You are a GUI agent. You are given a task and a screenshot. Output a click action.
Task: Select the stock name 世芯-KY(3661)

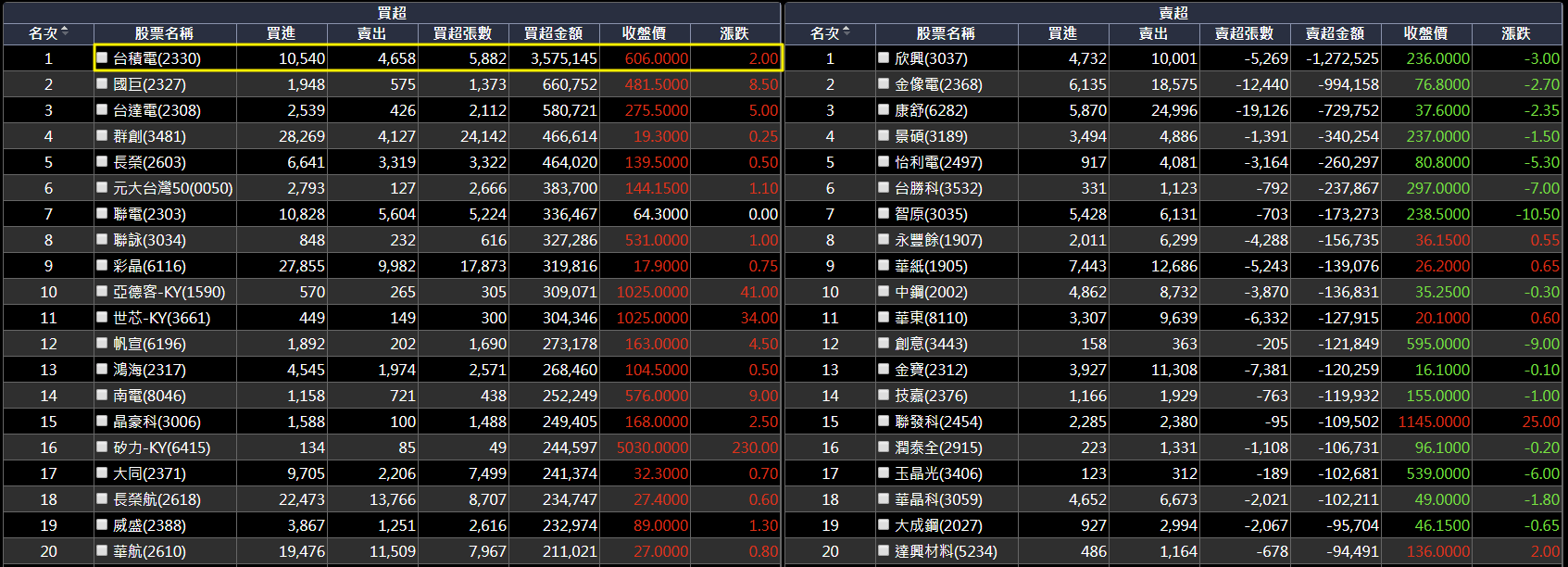[161, 318]
